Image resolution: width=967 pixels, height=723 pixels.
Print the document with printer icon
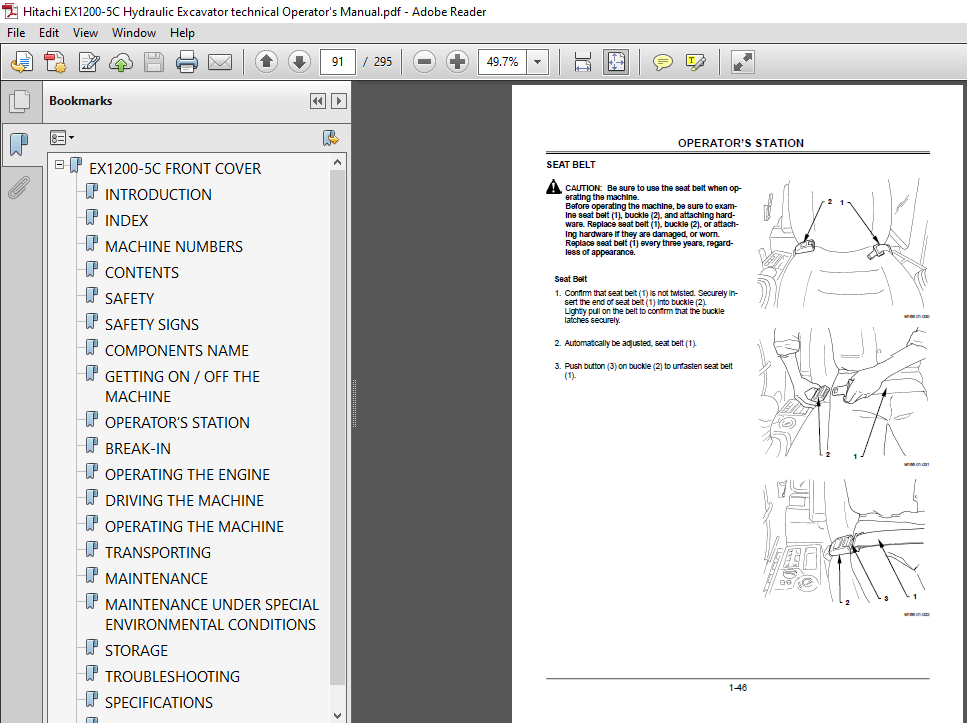click(186, 62)
